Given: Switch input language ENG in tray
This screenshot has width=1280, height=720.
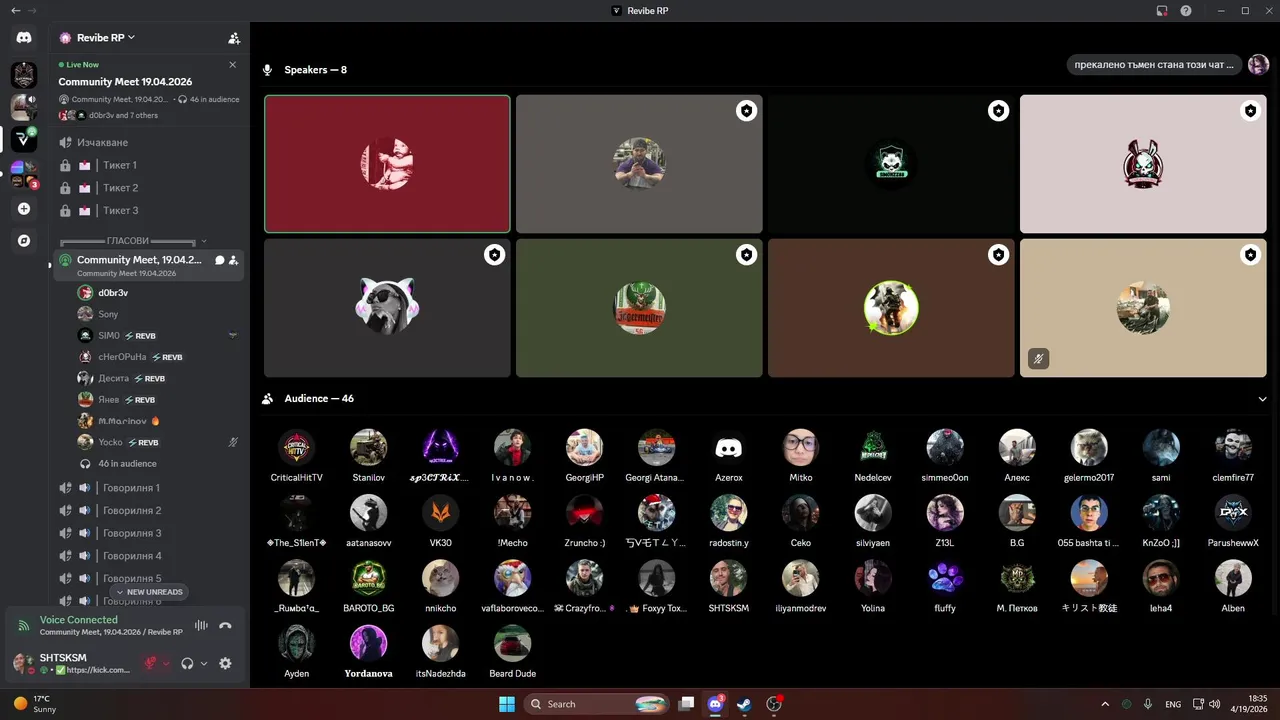Looking at the screenshot, I should 1173,704.
